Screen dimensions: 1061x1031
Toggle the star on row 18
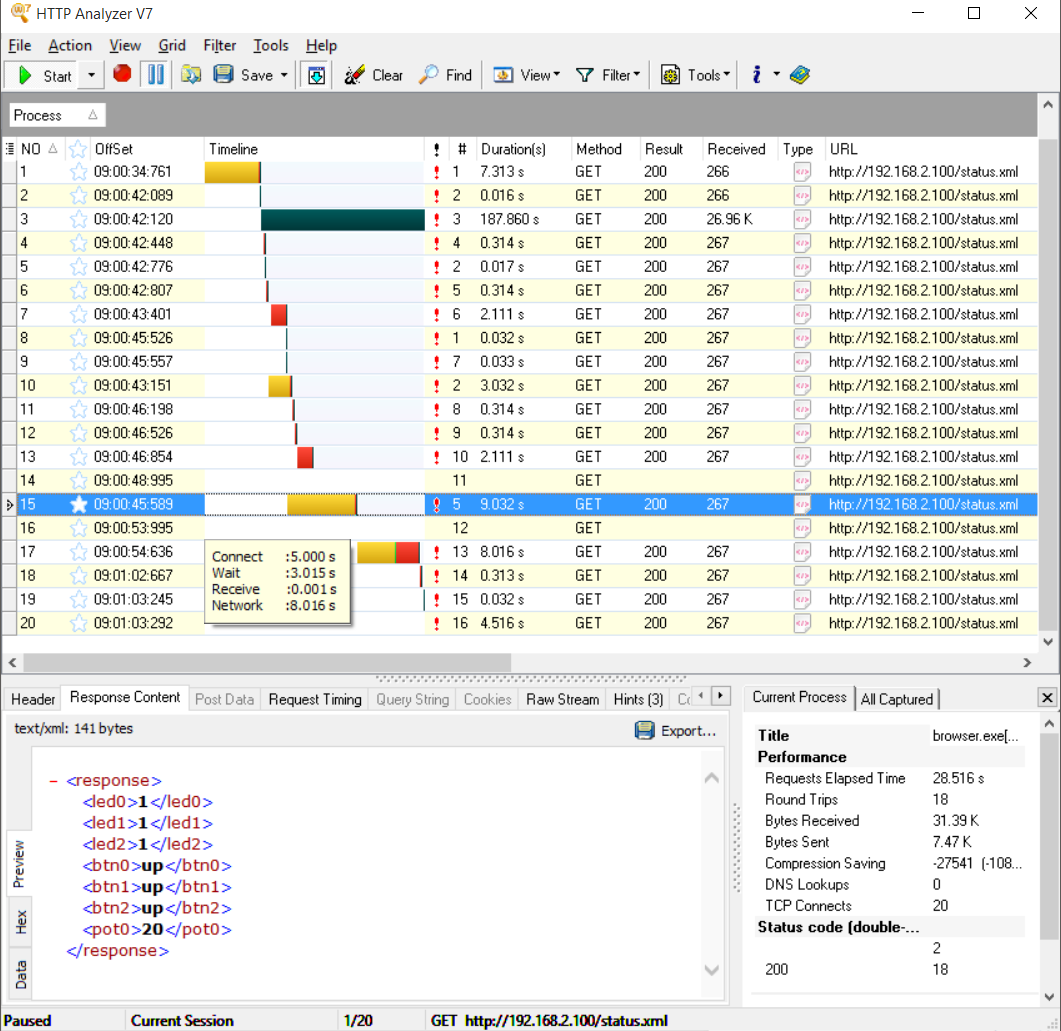(x=78, y=576)
